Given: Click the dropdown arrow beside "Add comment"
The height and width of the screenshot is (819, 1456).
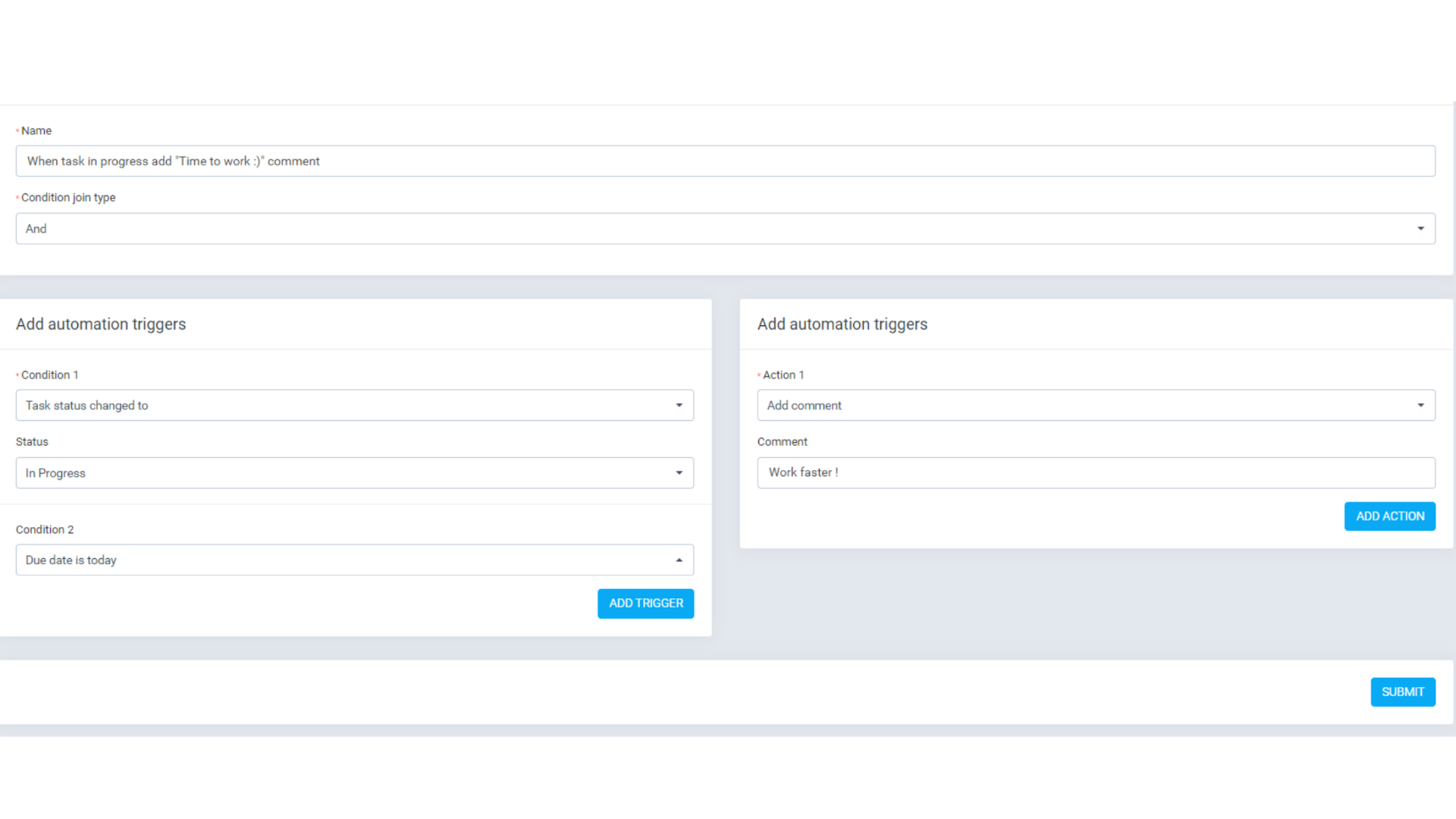Looking at the screenshot, I should pos(1421,405).
